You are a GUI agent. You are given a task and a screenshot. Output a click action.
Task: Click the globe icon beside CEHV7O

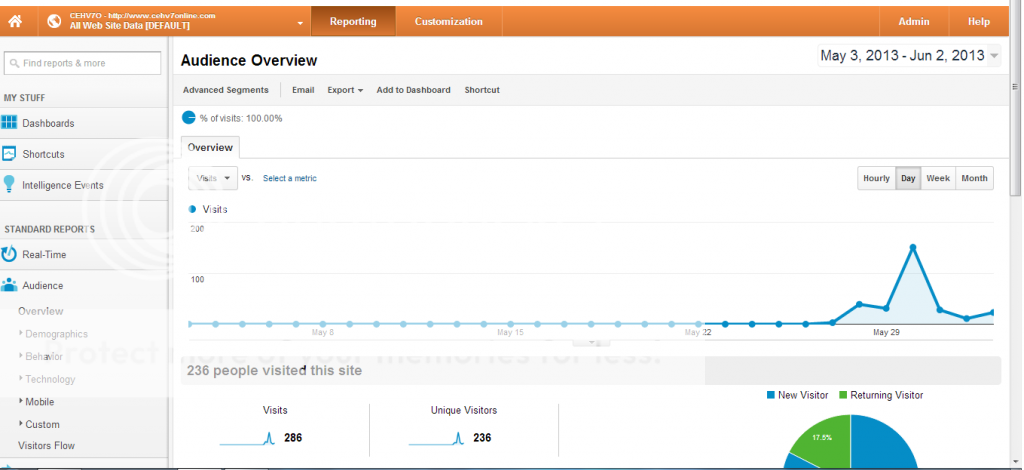click(x=54, y=22)
